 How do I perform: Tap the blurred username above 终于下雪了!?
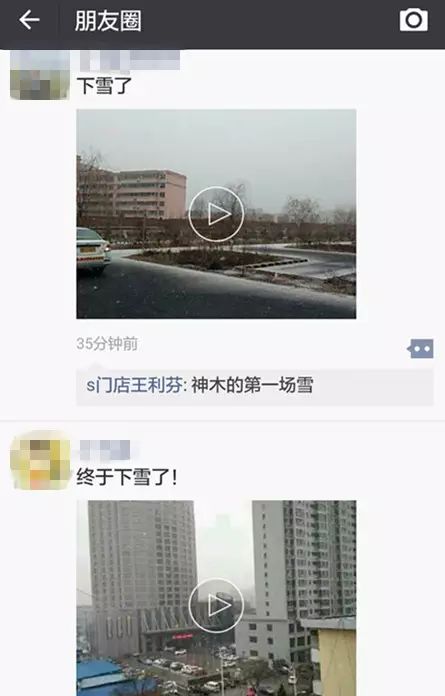pos(106,450)
